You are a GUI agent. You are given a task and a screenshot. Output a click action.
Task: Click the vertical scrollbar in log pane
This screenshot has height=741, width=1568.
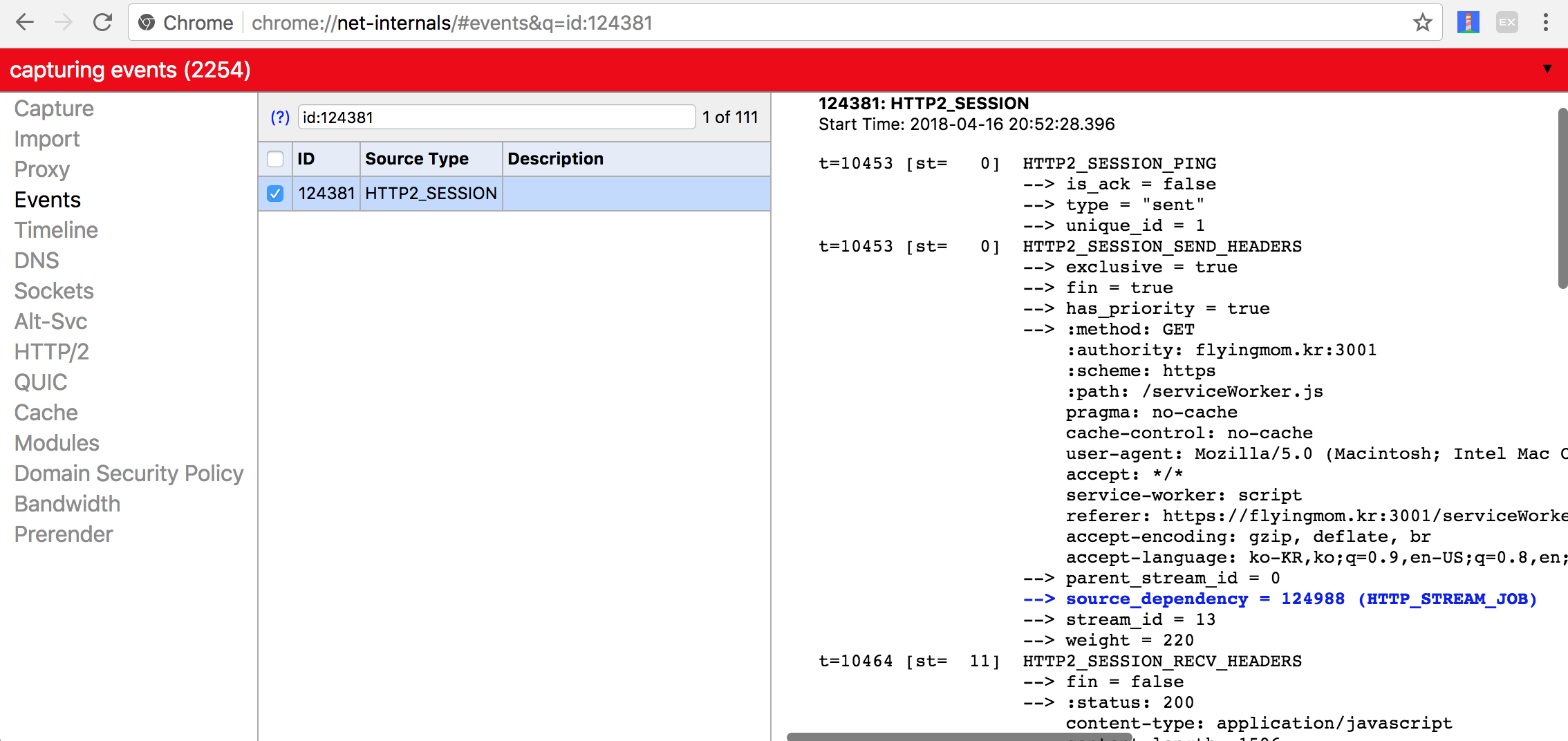click(1562, 198)
